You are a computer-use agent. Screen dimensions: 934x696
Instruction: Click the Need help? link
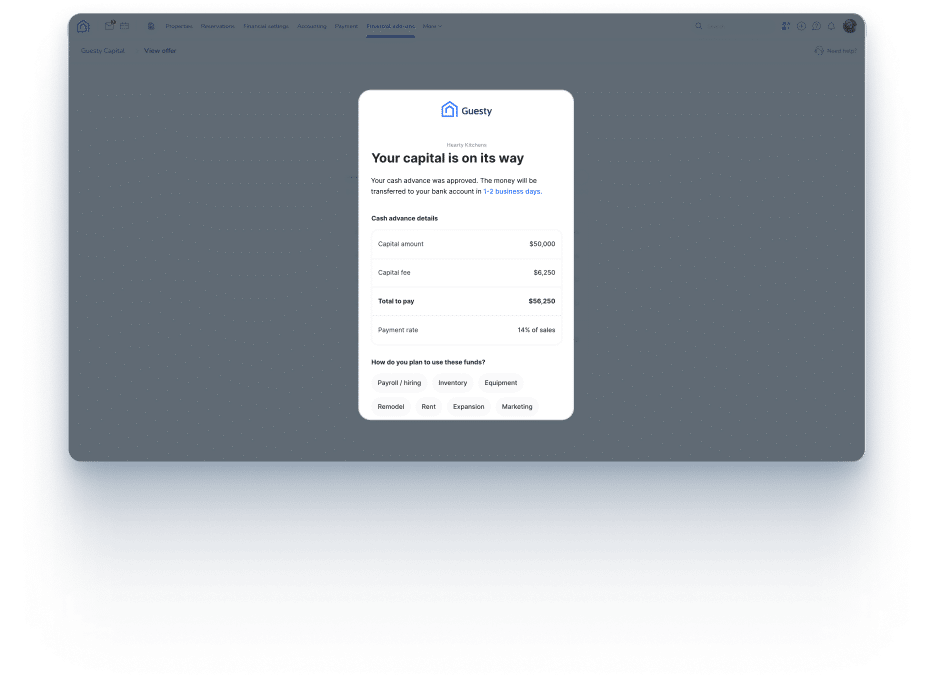pos(841,51)
